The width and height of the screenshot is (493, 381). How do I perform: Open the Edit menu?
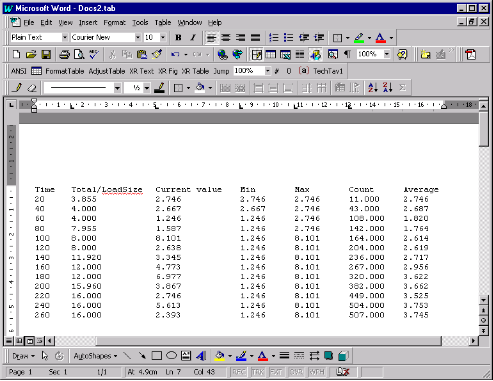pyautogui.click(x=46, y=22)
